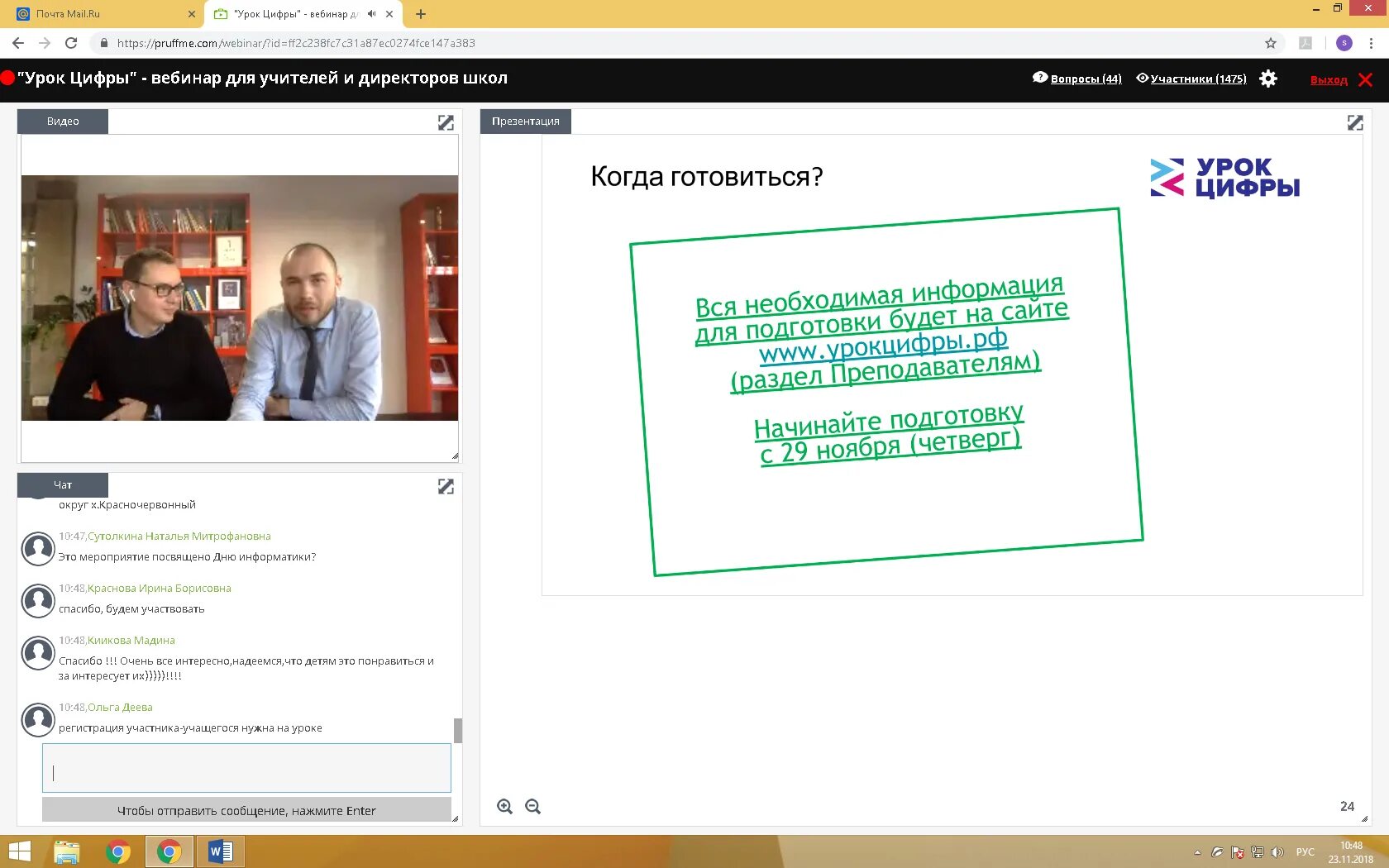Mute the webinar tab audio icon
Screen dimensions: 1389x868
372,14
